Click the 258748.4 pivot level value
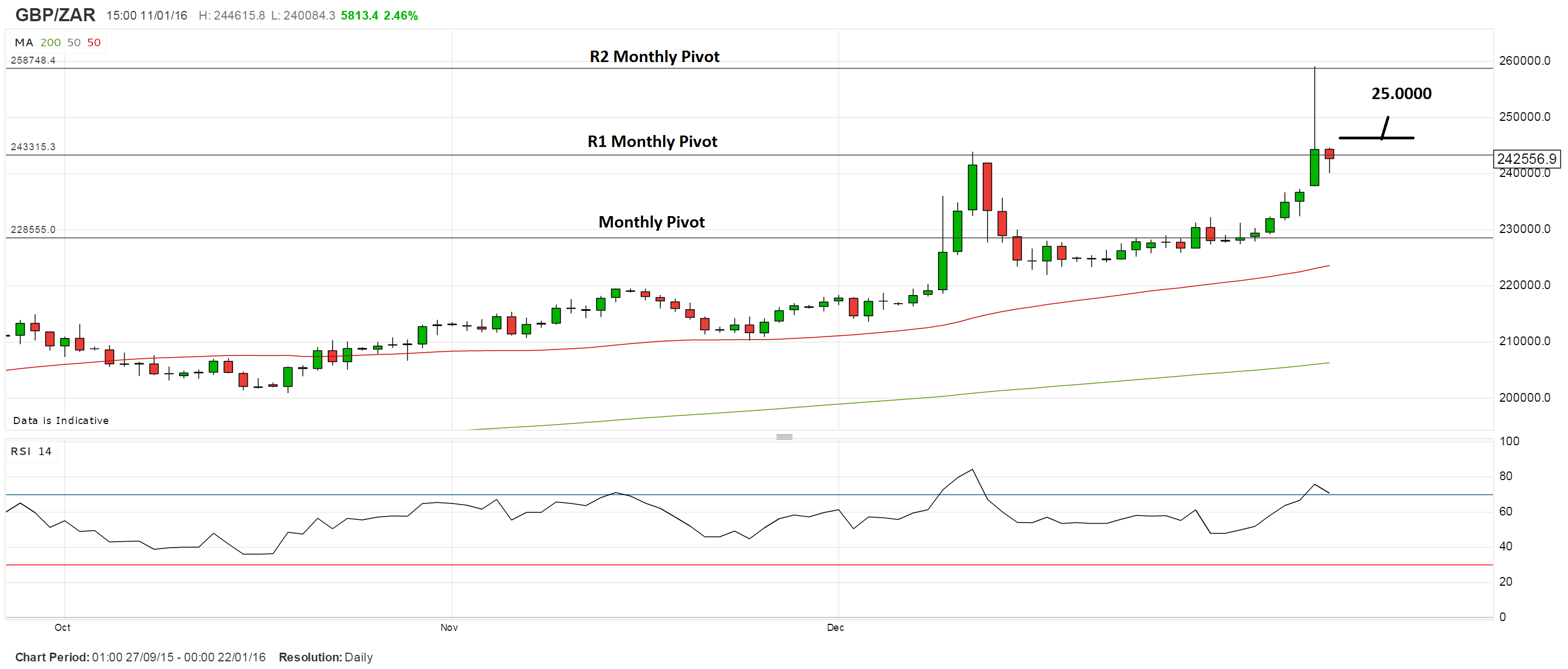 coord(33,60)
